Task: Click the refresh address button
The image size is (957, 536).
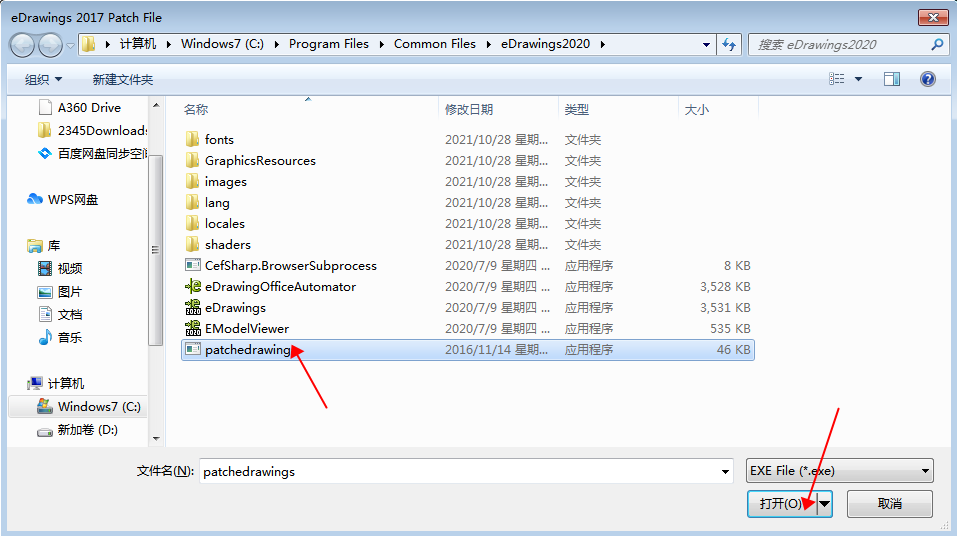Action: pyautogui.click(x=729, y=45)
